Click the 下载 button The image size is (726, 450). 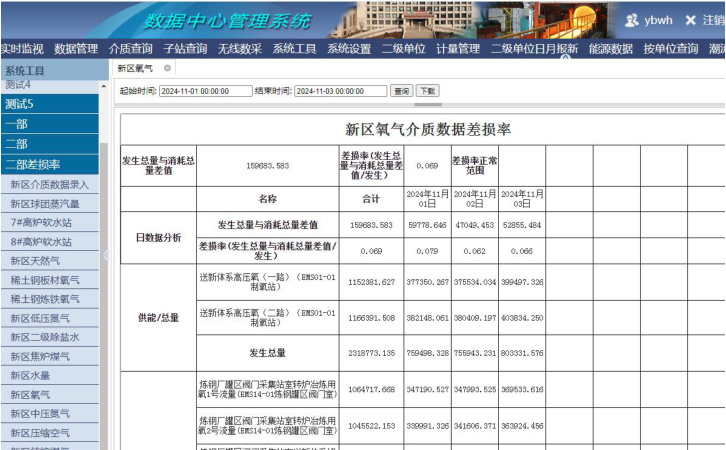tap(428, 91)
